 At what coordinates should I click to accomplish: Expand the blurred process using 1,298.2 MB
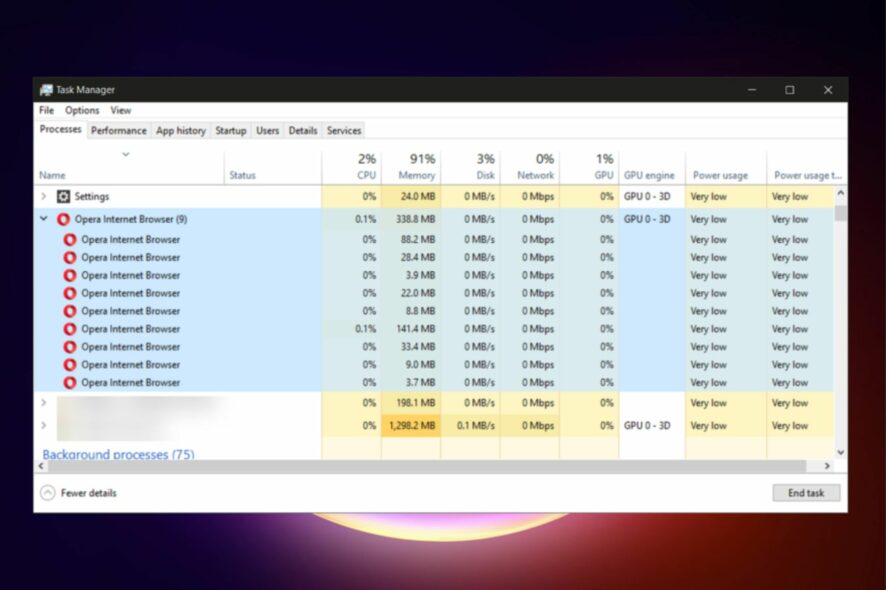pyautogui.click(x=44, y=425)
